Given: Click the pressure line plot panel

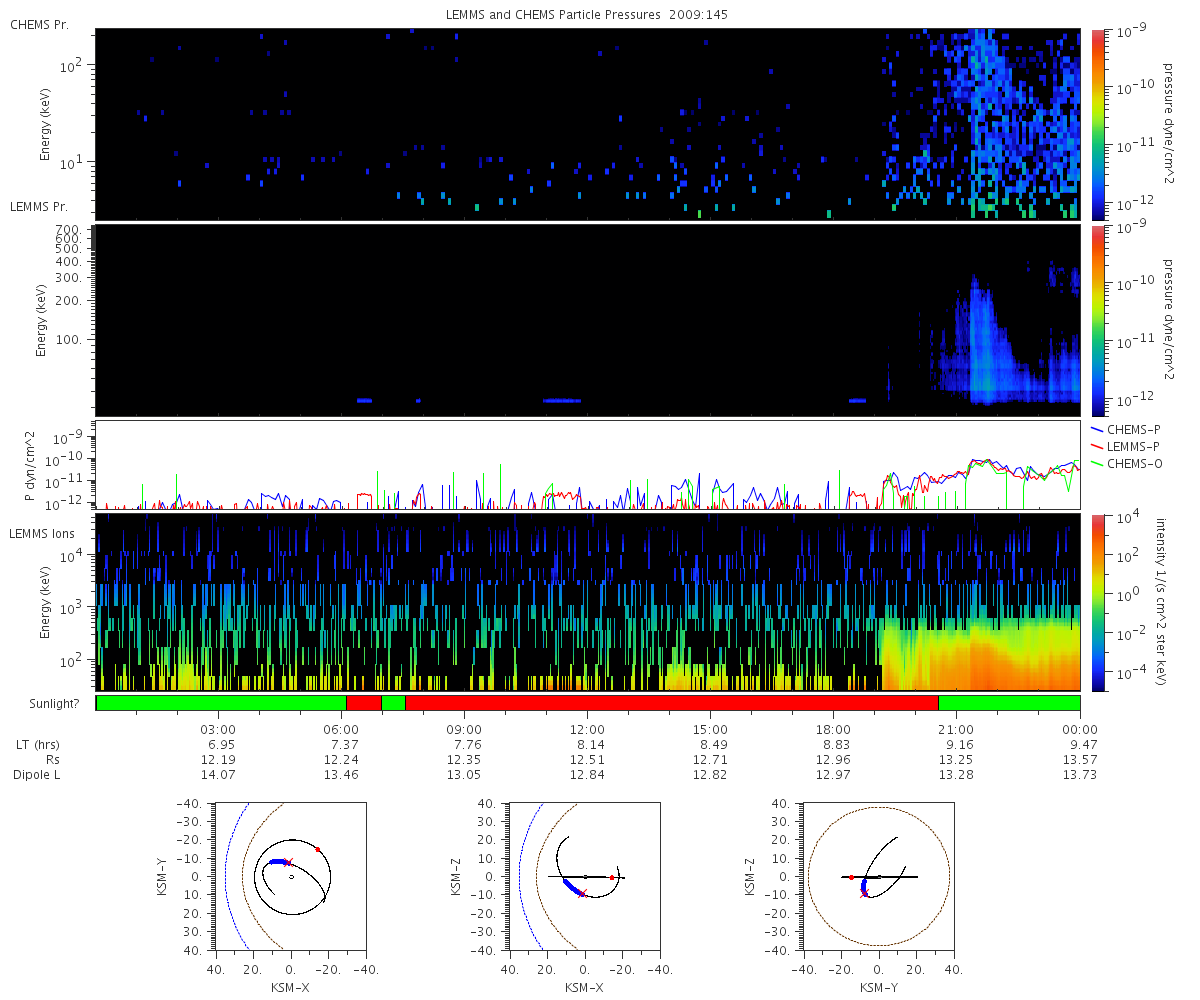Looking at the screenshot, I should click(x=588, y=465).
